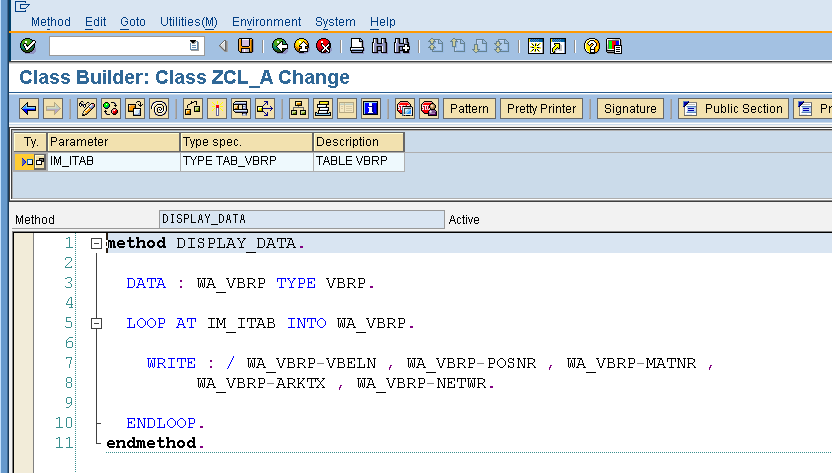Open the Method menu

[50, 22]
